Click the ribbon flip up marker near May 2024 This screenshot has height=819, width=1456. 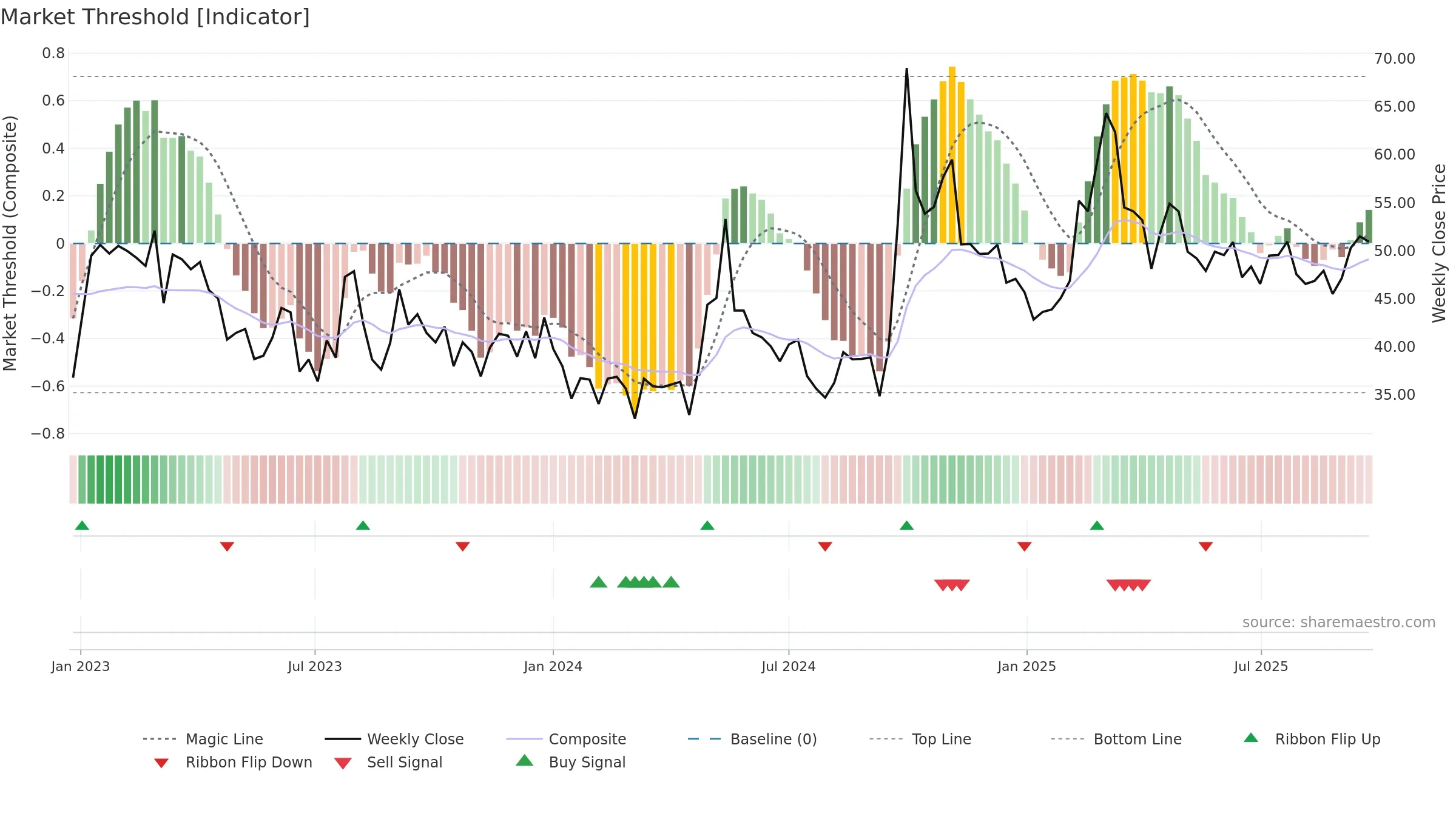[707, 525]
